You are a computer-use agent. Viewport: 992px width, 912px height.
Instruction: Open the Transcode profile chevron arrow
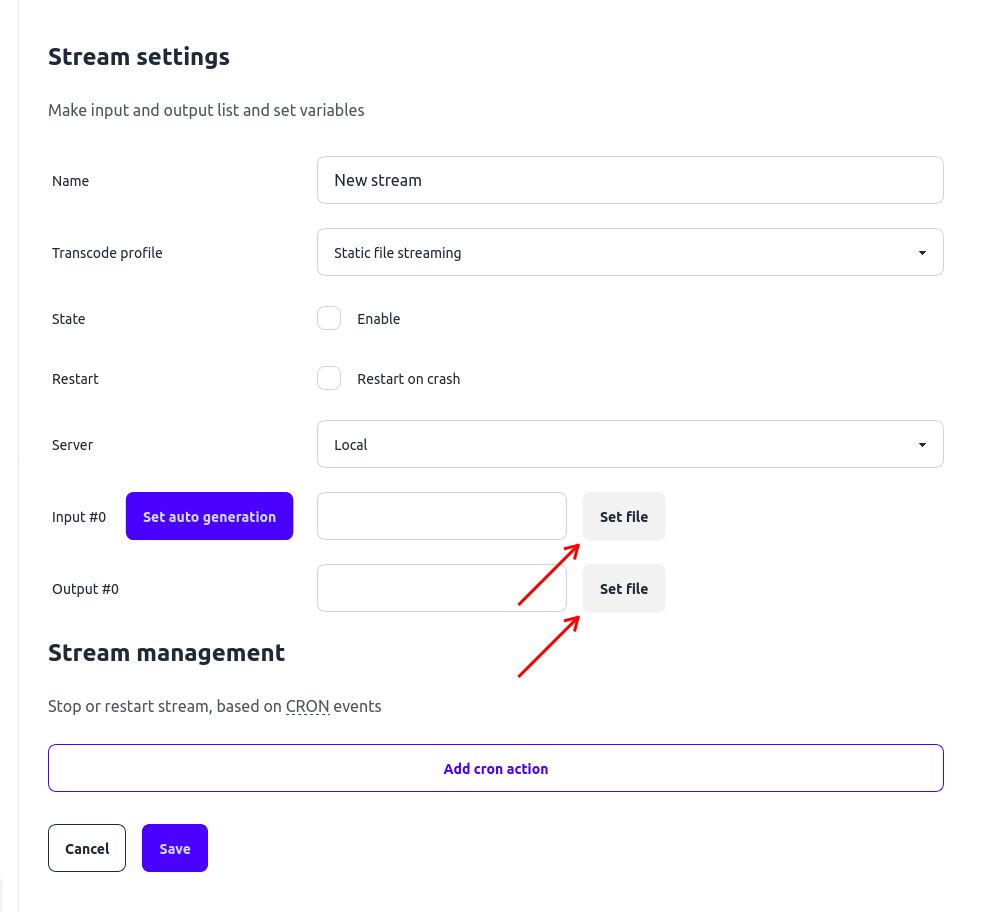921,252
